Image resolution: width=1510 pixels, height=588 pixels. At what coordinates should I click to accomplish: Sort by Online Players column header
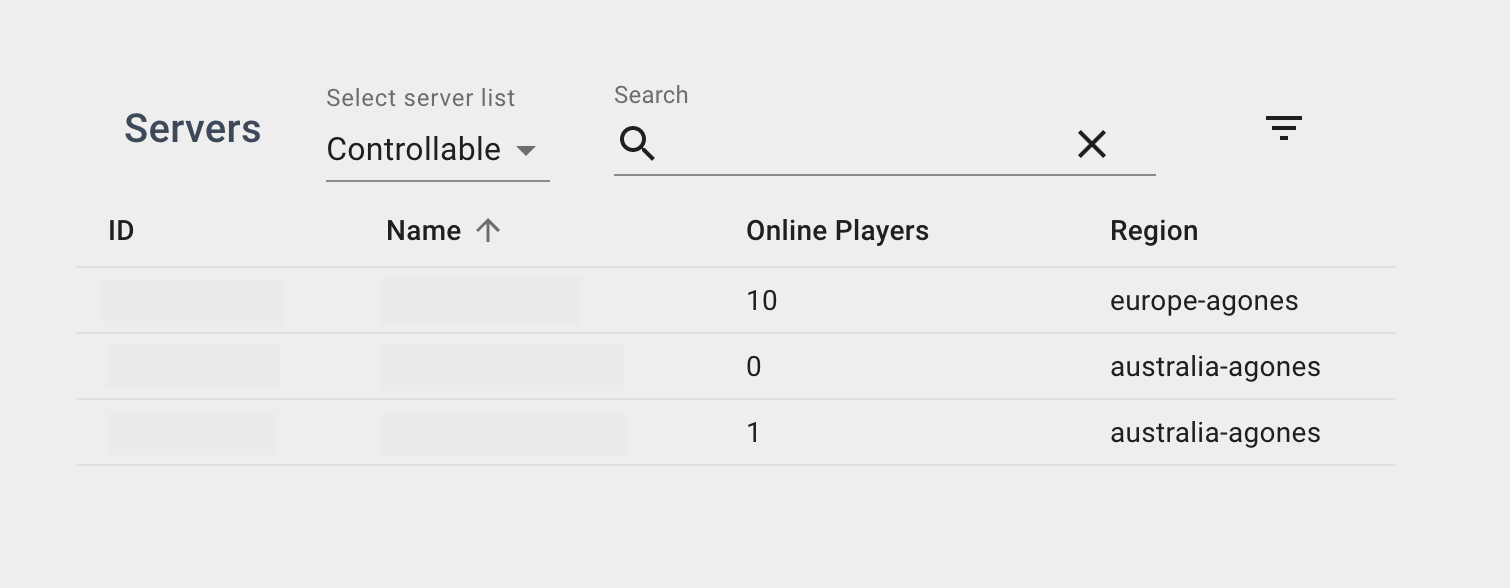(837, 231)
